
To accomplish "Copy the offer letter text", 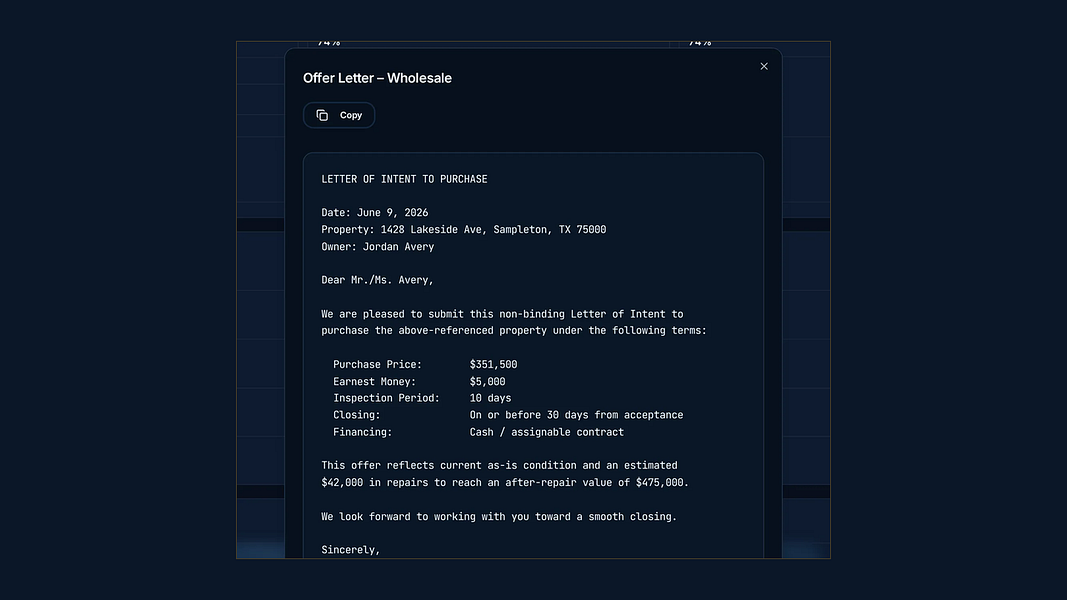I will click(x=339, y=115).
